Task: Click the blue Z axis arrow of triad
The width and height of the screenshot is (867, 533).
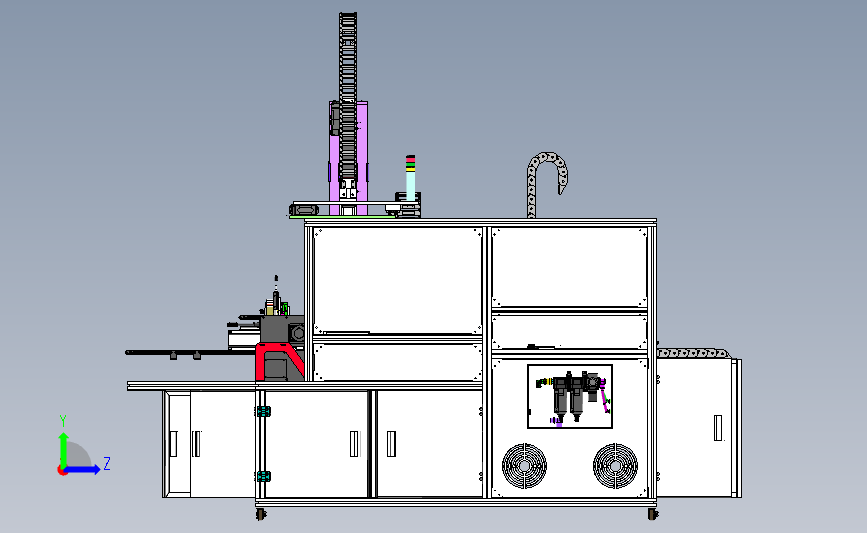Action: click(x=83, y=470)
